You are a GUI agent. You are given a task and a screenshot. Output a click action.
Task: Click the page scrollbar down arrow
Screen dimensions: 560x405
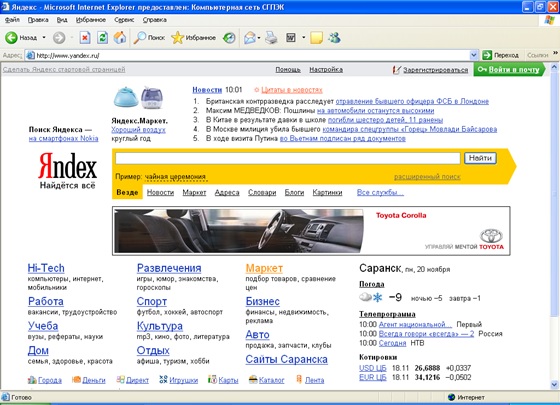(x=554, y=385)
